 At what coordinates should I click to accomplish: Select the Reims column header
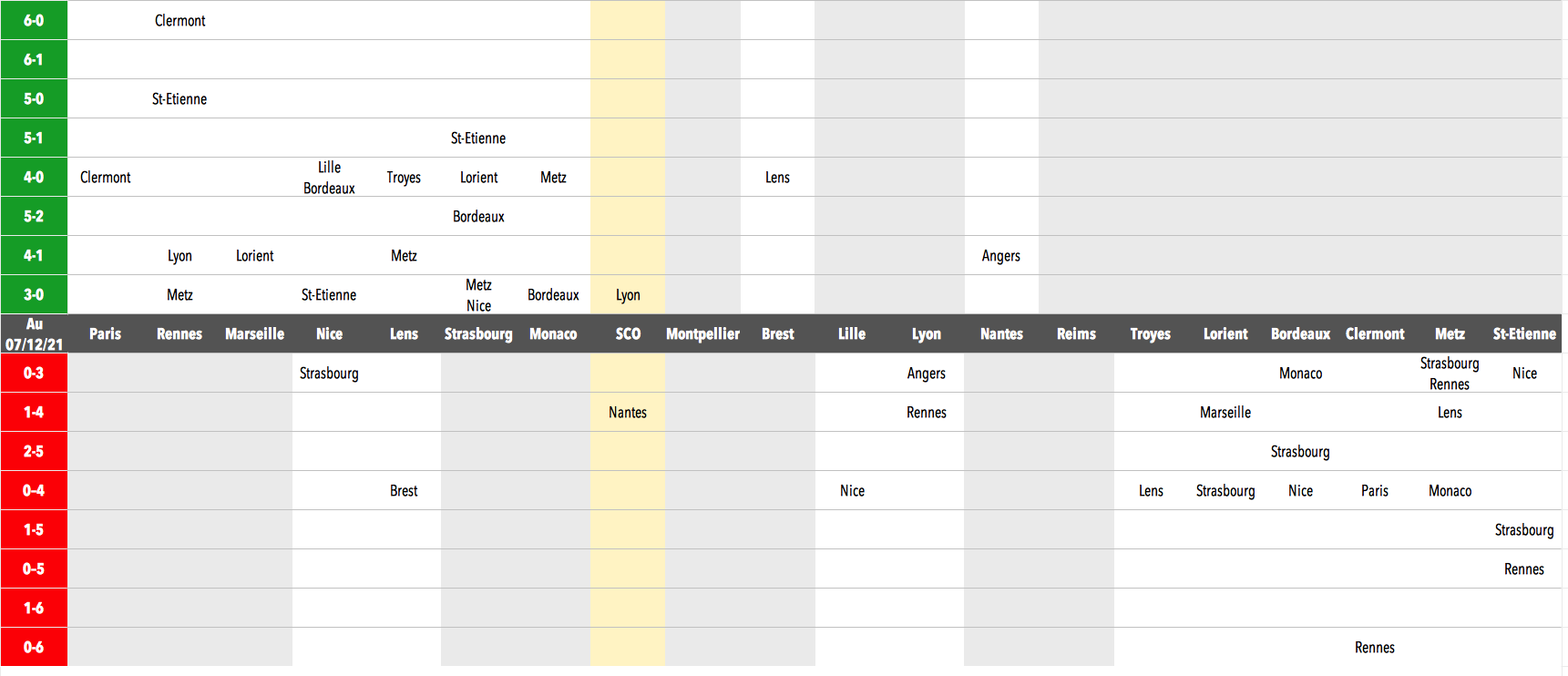tap(1076, 334)
